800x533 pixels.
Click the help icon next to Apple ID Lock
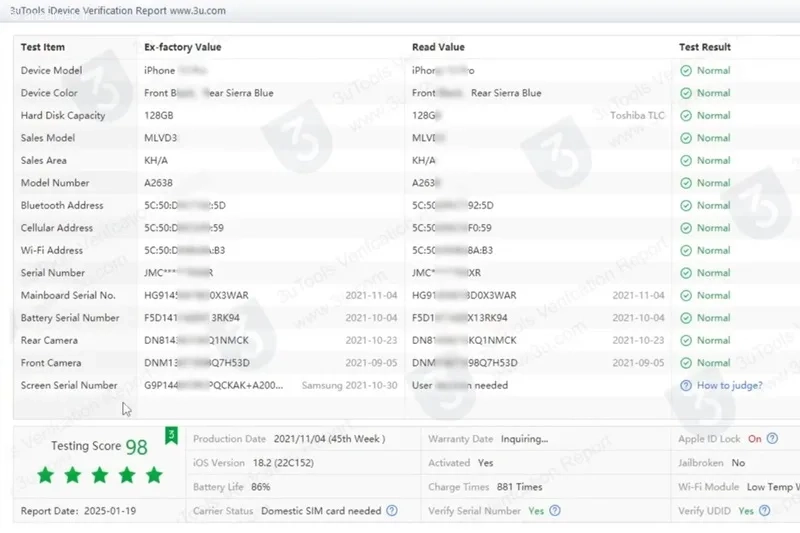(x=772, y=439)
